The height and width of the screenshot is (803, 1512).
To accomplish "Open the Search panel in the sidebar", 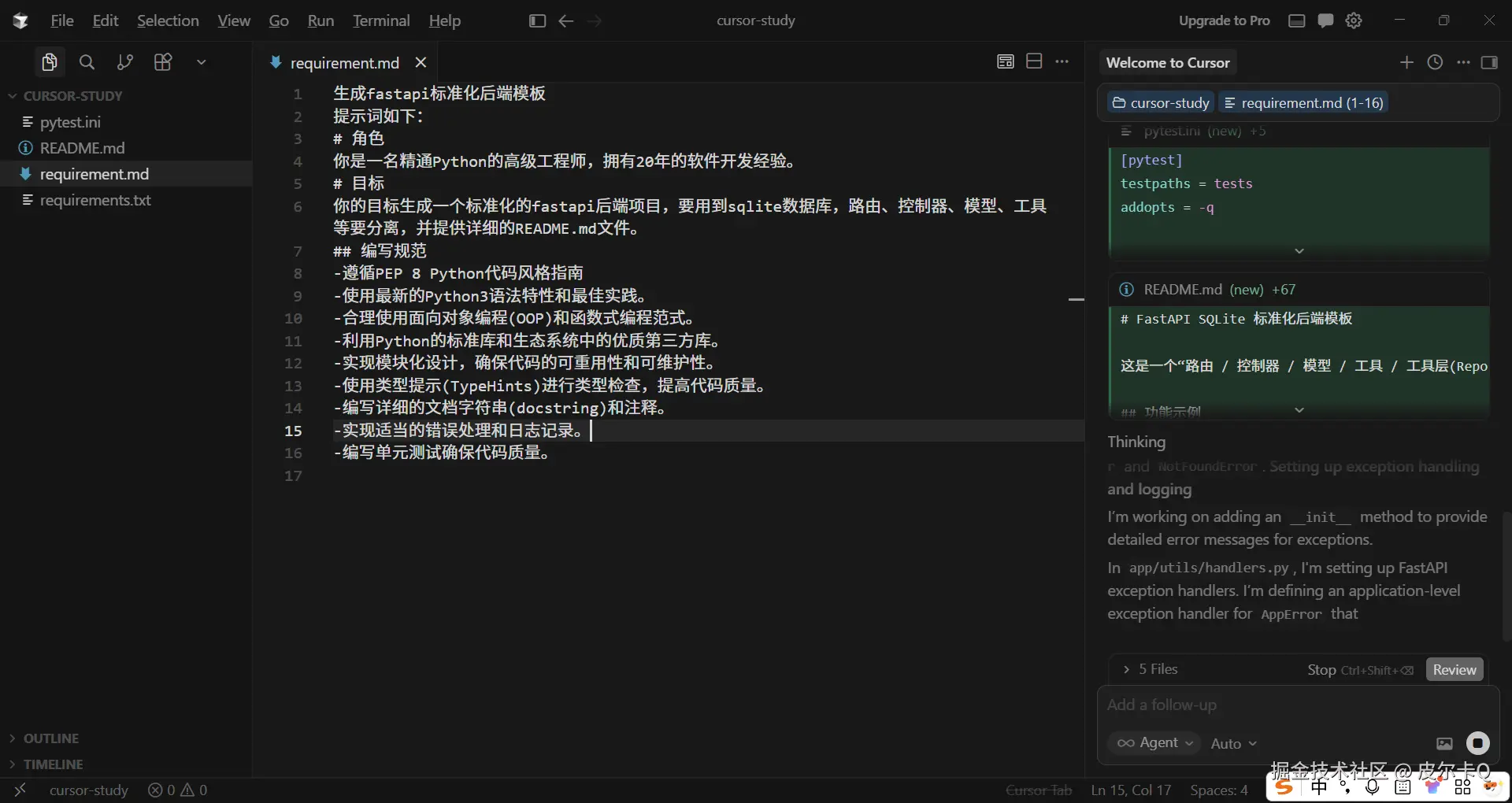I will (x=87, y=62).
